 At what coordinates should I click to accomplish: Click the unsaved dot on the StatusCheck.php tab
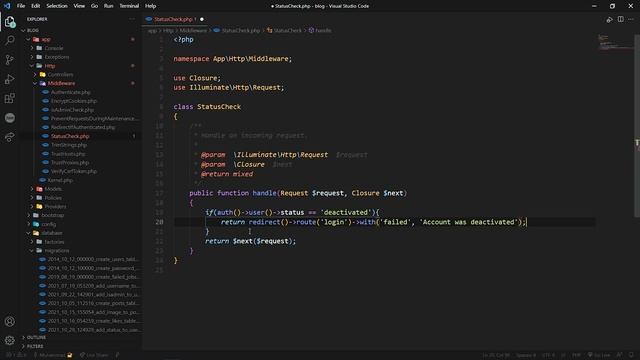tap(202, 19)
